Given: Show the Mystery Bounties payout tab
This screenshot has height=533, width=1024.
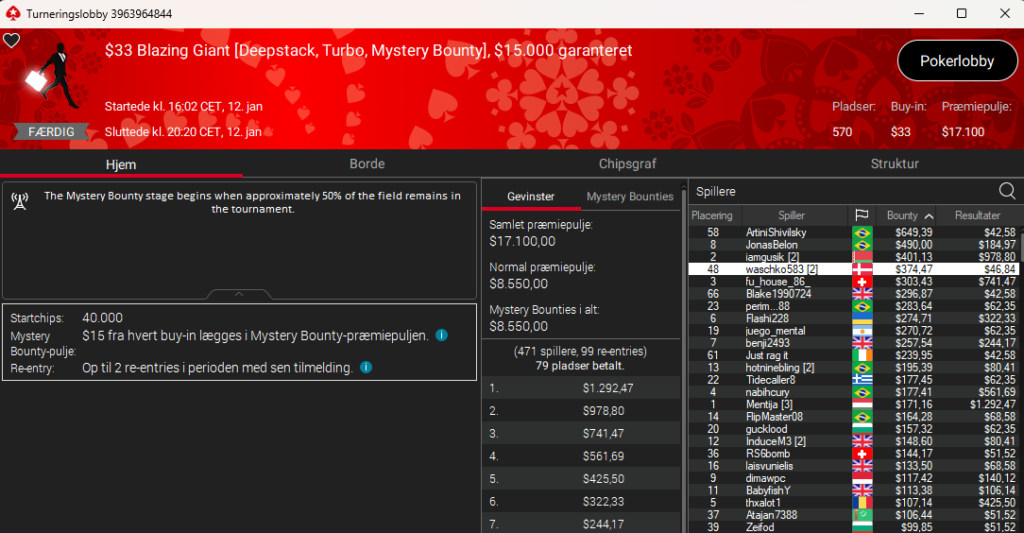Looking at the screenshot, I should pos(630,197).
